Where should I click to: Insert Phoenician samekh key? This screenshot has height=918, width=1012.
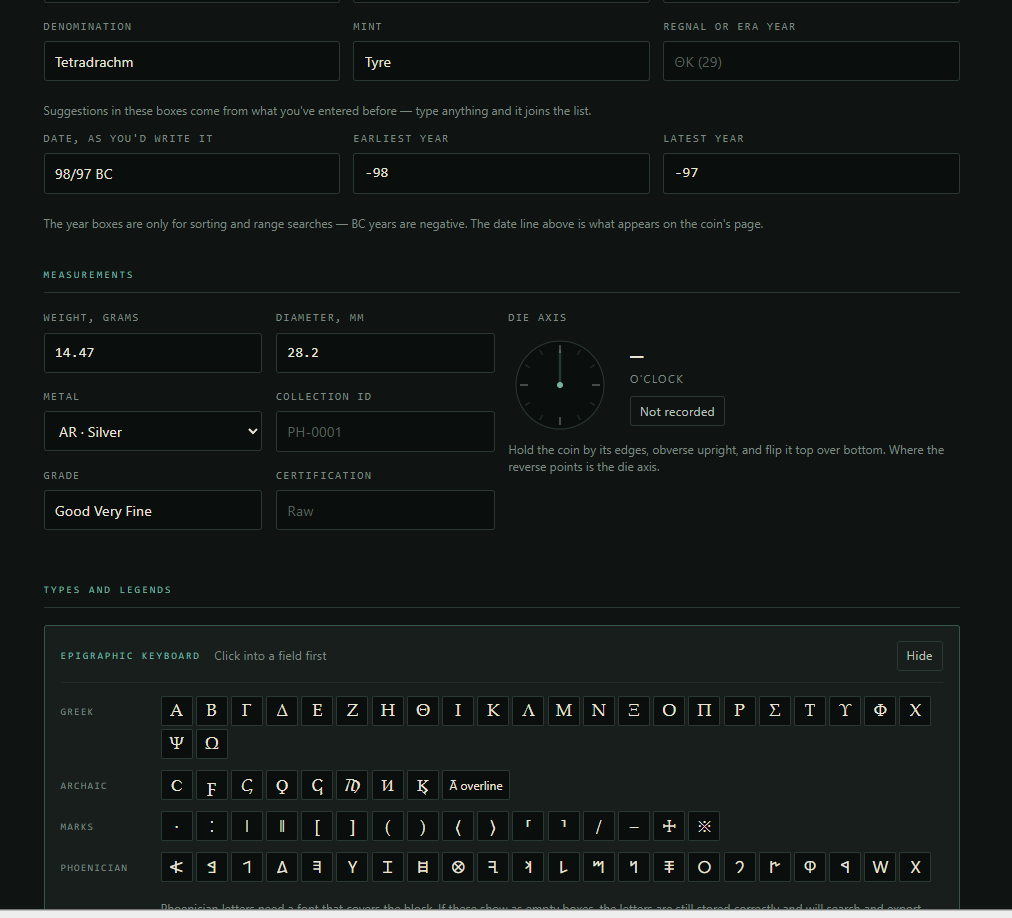(x=669, y=867)
